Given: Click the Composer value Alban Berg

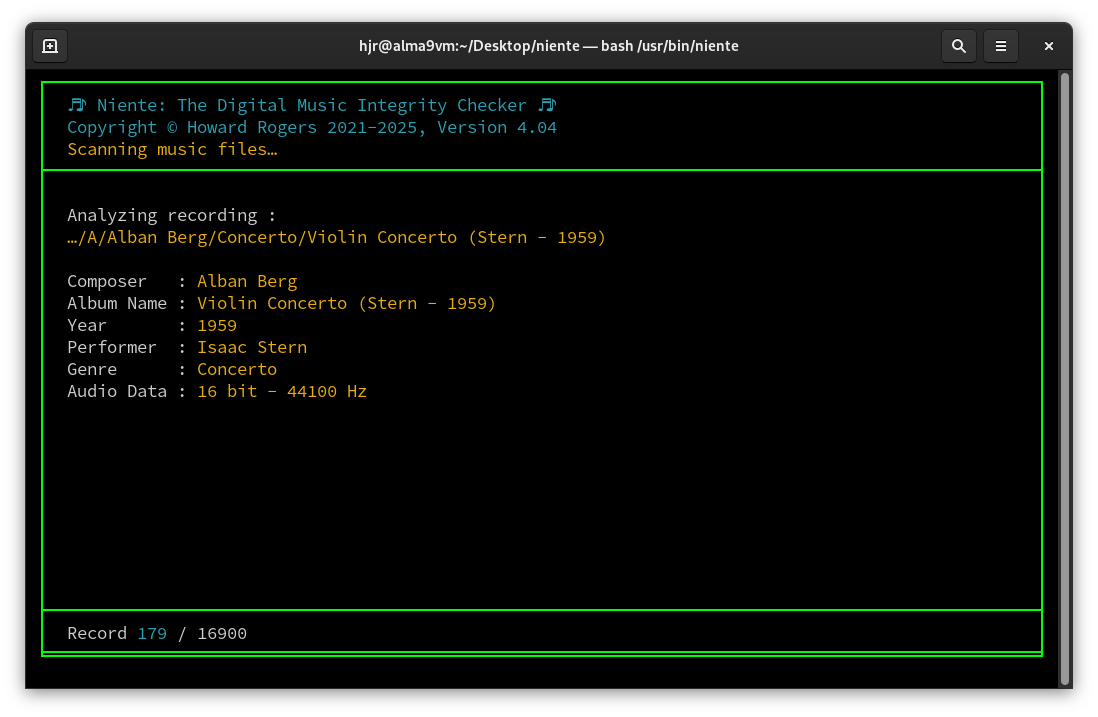Looking at the screenshot, I should (247, 281).
